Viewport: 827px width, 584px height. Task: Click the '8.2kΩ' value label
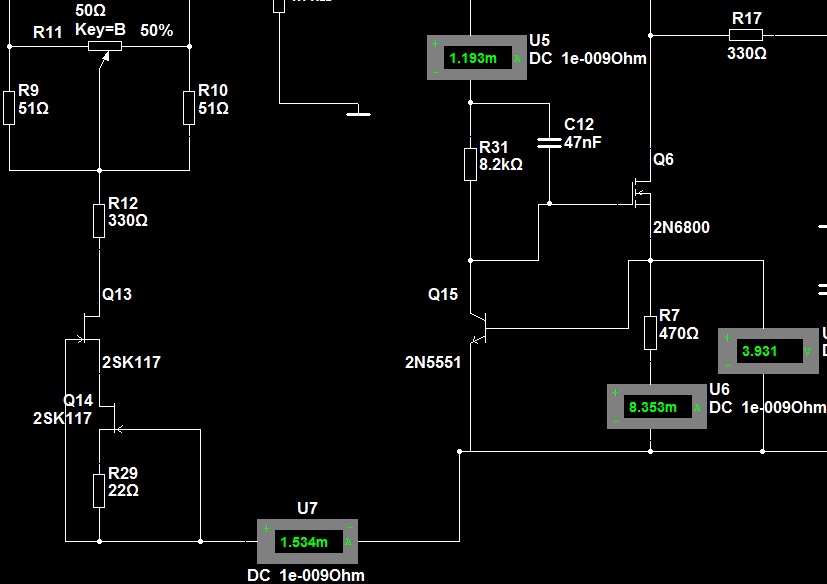point(501,165)
